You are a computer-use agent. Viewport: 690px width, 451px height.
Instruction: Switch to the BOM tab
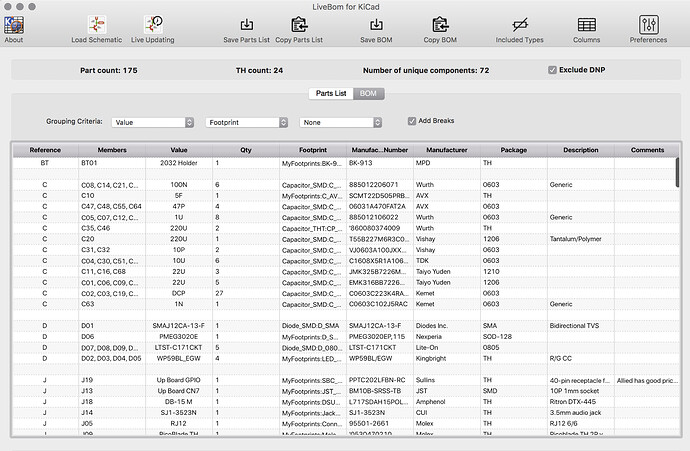[x=368, y=94]
